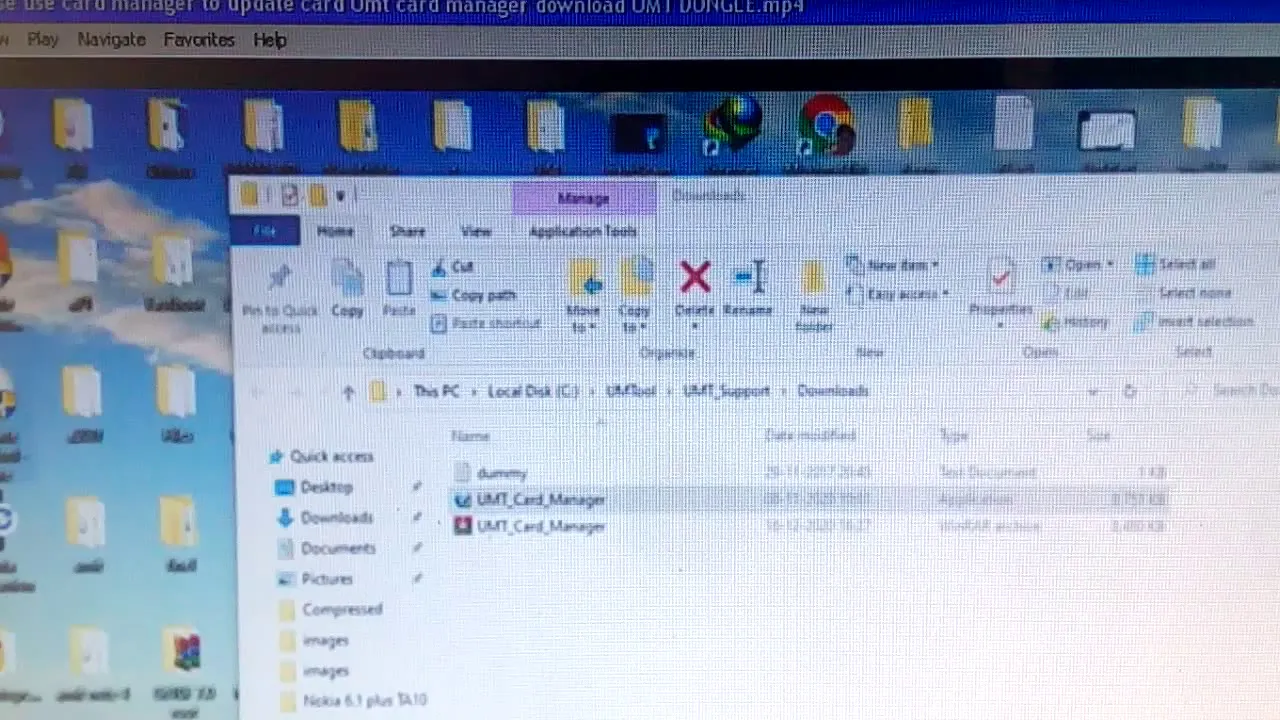Open the Move to dropdown
The height and width of the screenshot is (720, 1280).
[x=582, y=319]
